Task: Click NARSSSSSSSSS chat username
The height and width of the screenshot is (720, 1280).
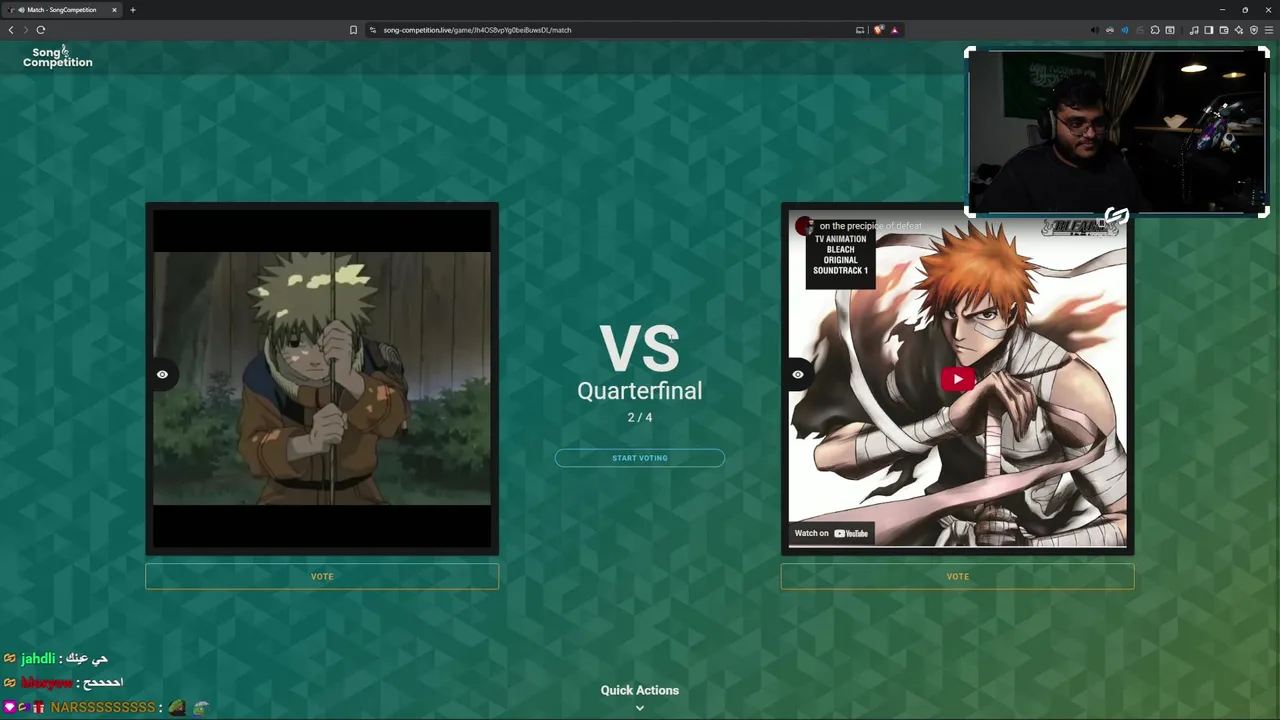Action: point(103,707)
